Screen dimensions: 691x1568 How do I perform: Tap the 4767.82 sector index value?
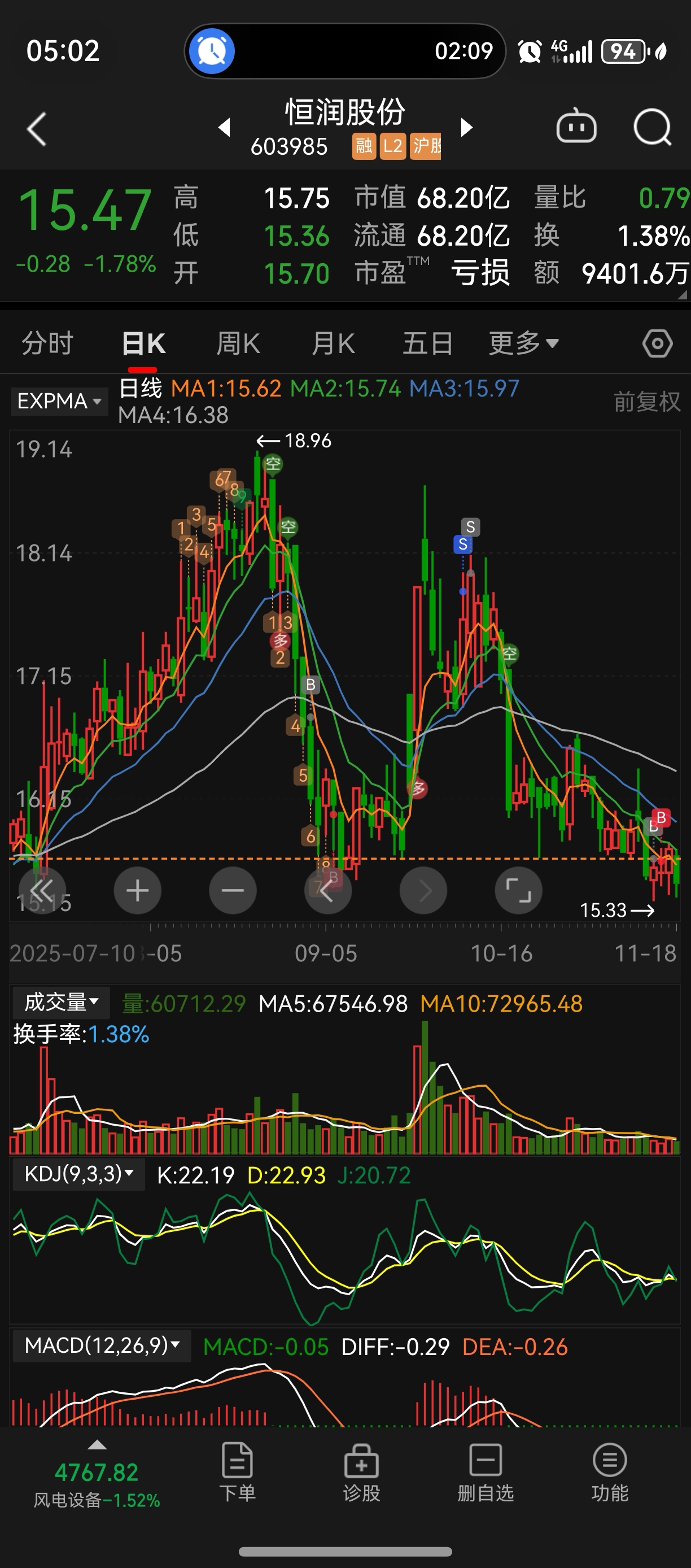tap(97, 1473)
